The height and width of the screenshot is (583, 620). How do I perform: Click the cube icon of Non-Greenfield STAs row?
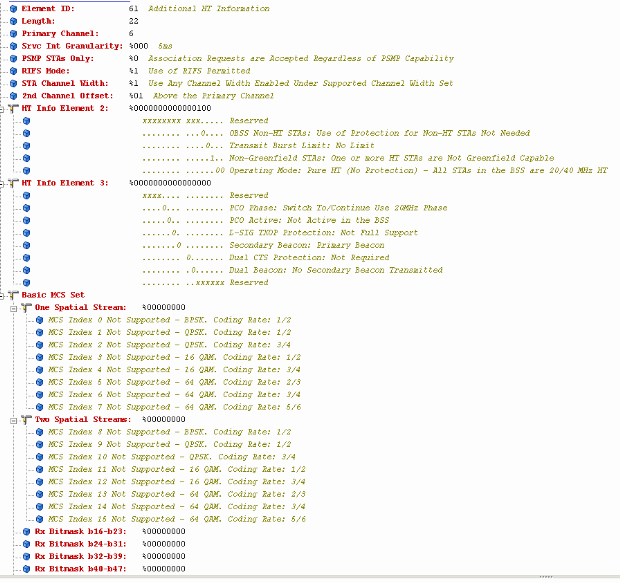[x=26, y=158]
